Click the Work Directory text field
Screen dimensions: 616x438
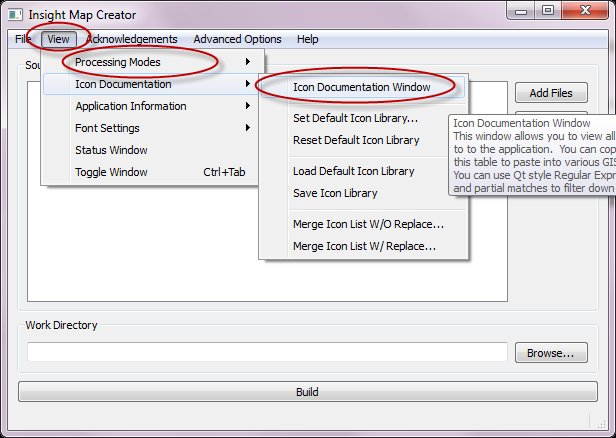pyautogui.click(x=267, y=352)
